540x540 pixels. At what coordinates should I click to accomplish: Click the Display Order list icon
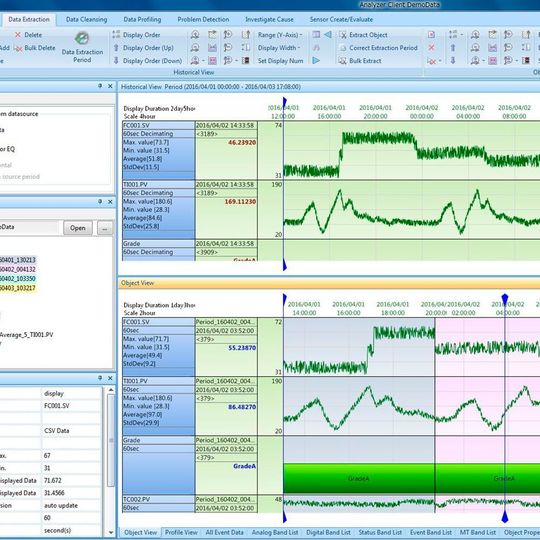(x=116, y=34)
